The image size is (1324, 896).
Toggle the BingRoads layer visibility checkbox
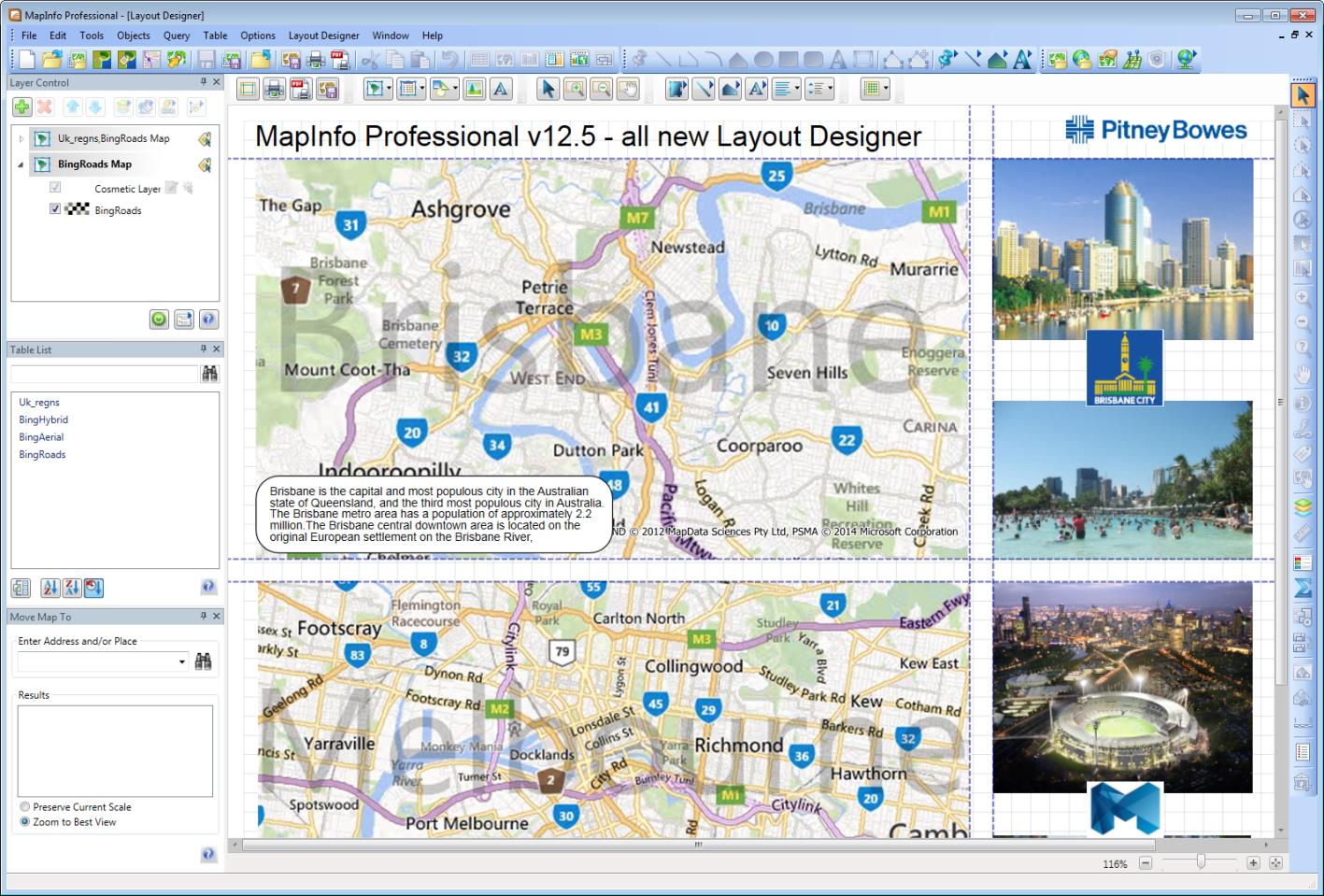point(55,209)
